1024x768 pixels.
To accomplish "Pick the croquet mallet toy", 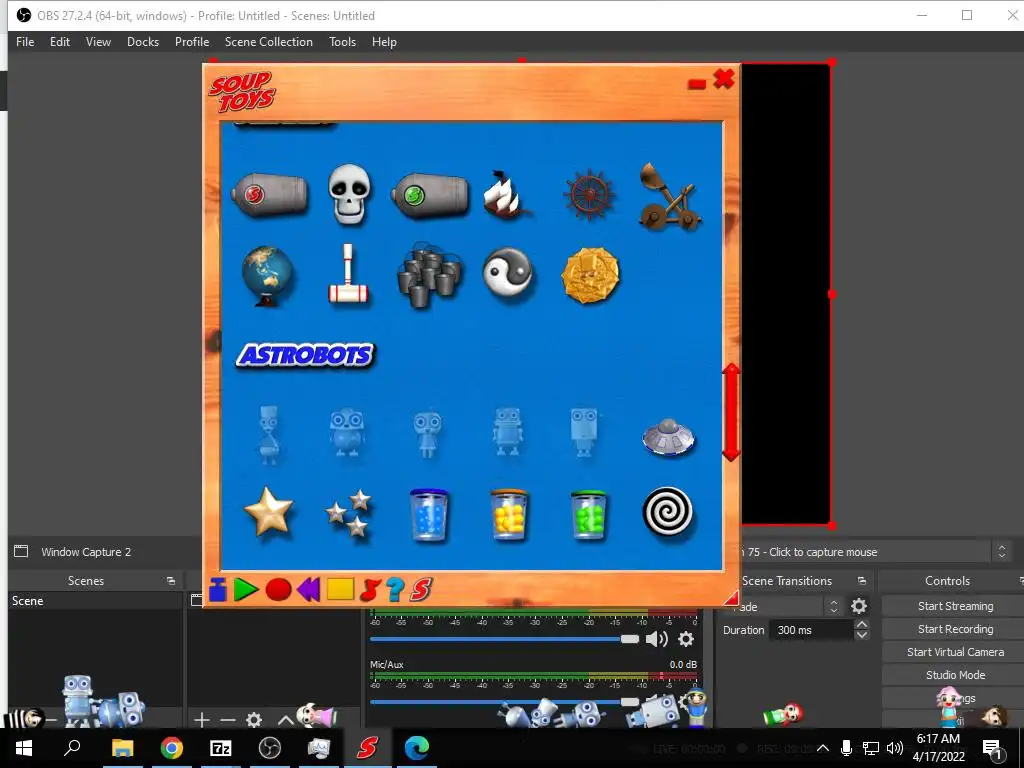I will (349, 274).
